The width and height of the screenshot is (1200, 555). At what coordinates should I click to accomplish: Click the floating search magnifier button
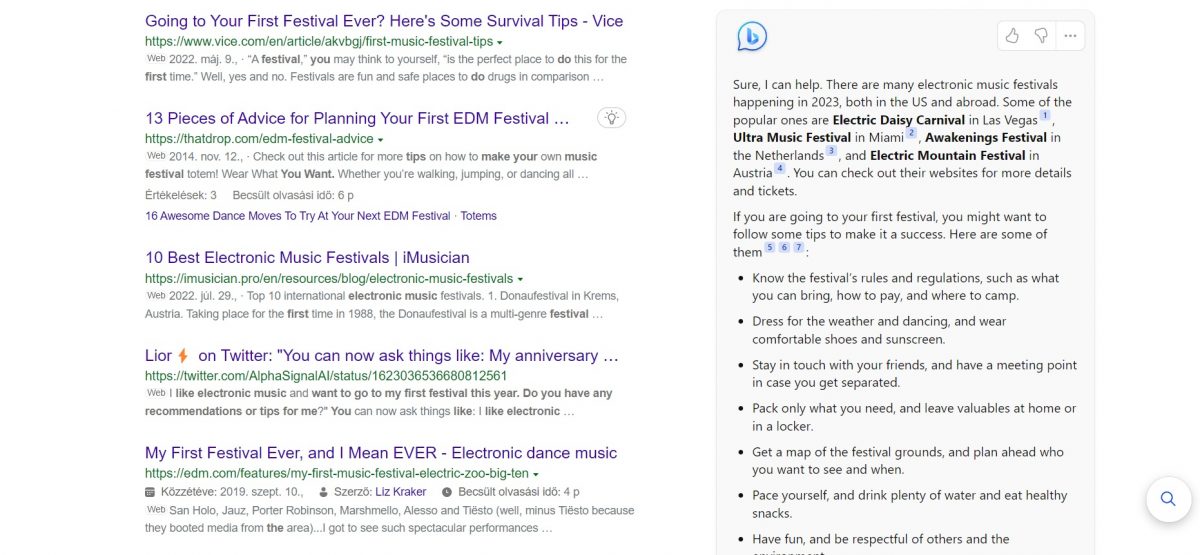(x=1168, y=498)
